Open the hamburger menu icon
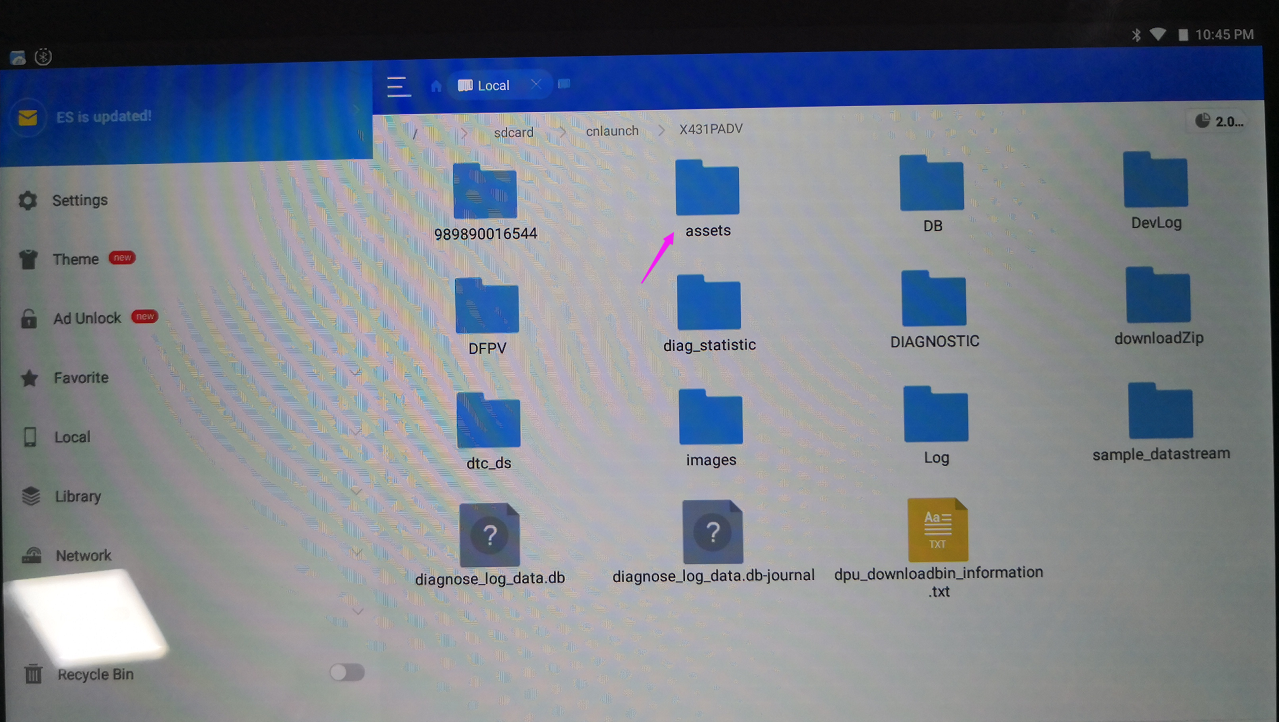Image resolution: width=1279 pixels, height=722 pixels. click(398, 86)
